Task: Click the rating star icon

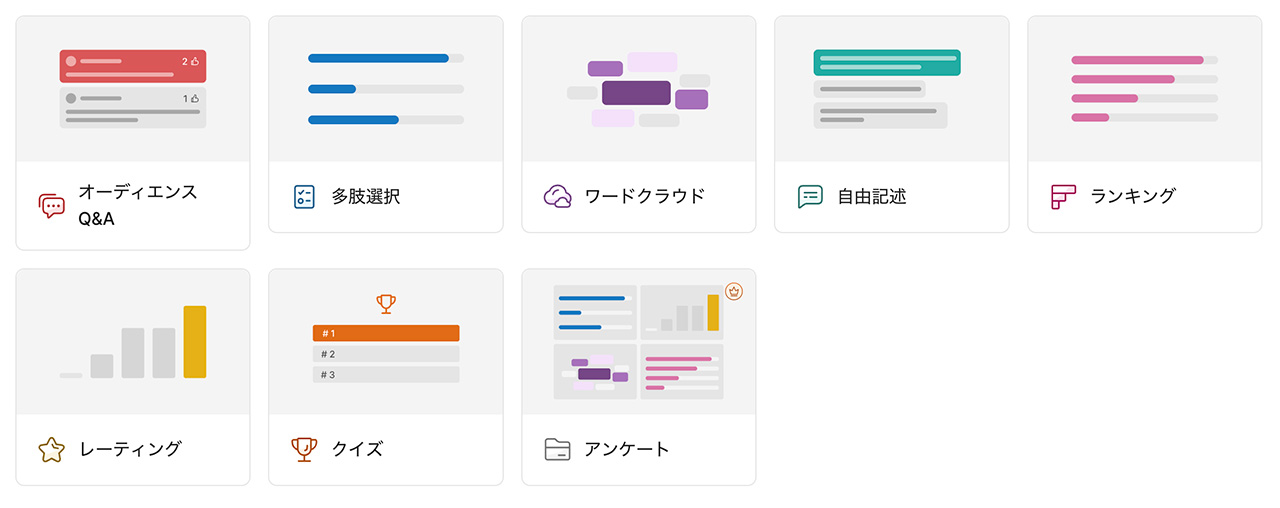Action: point(51,449)
